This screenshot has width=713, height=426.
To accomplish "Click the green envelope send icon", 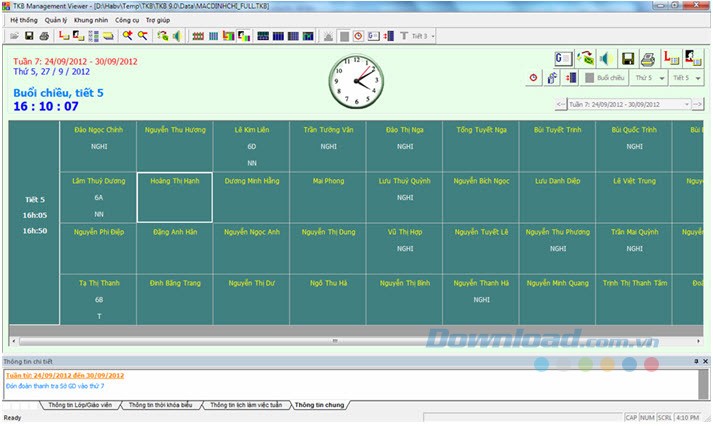I will [585, 59].
